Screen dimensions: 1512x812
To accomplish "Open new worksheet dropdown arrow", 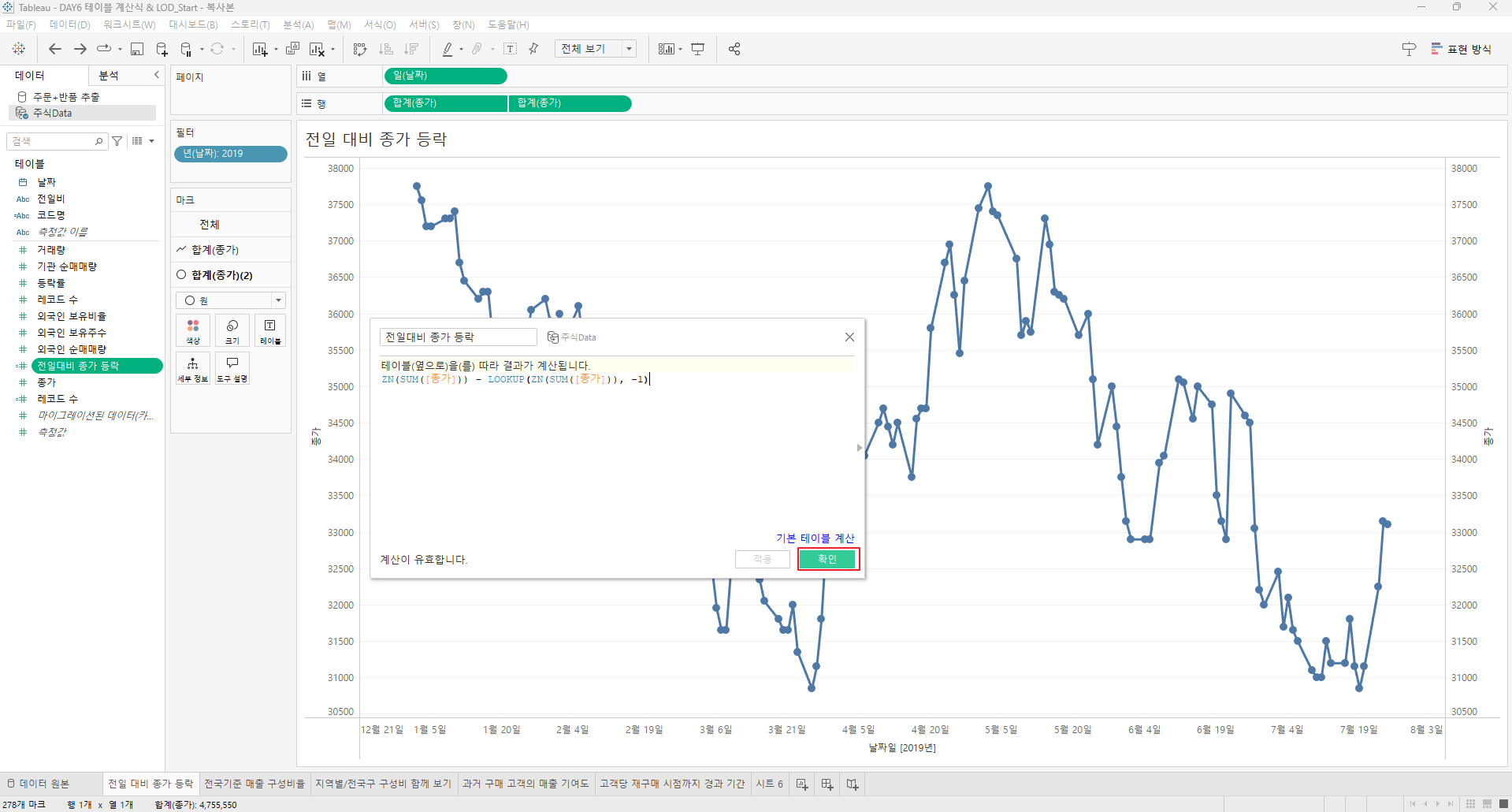I will 276,49.
